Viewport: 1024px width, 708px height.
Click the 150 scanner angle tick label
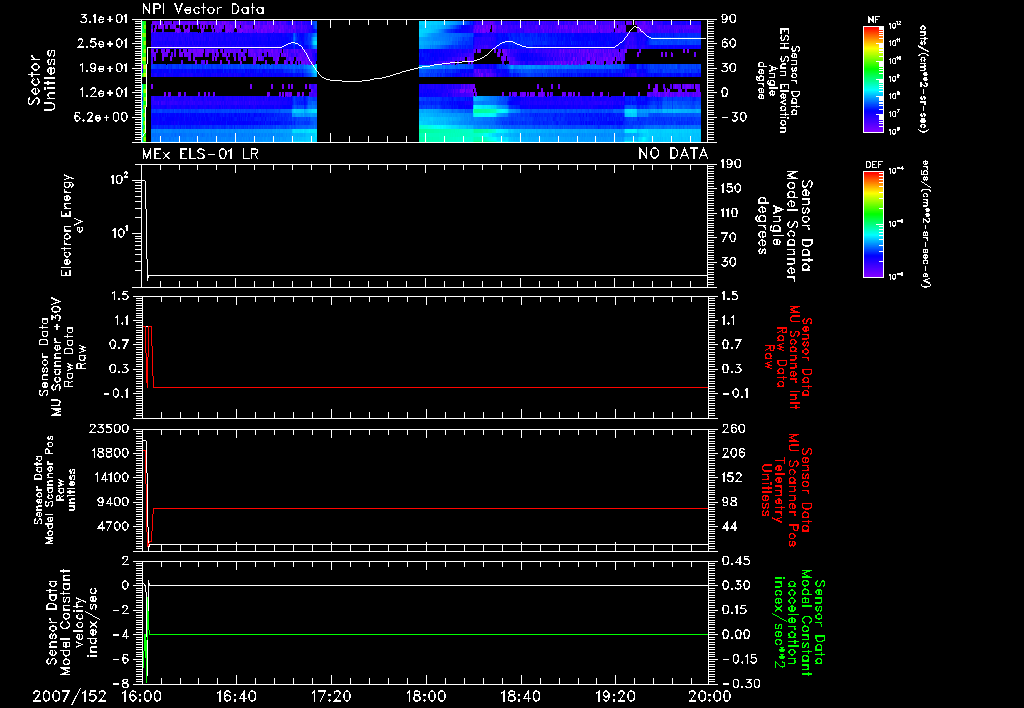point(731,188)
